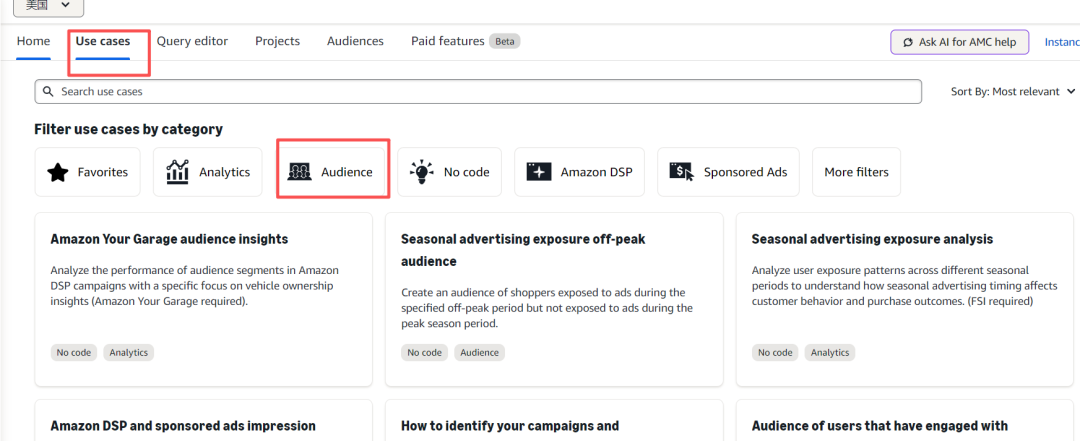Viewport: 1080px width, 441px height.
Task: Click the Sponsored Ads dollar icon
Action: coord(682,172)
